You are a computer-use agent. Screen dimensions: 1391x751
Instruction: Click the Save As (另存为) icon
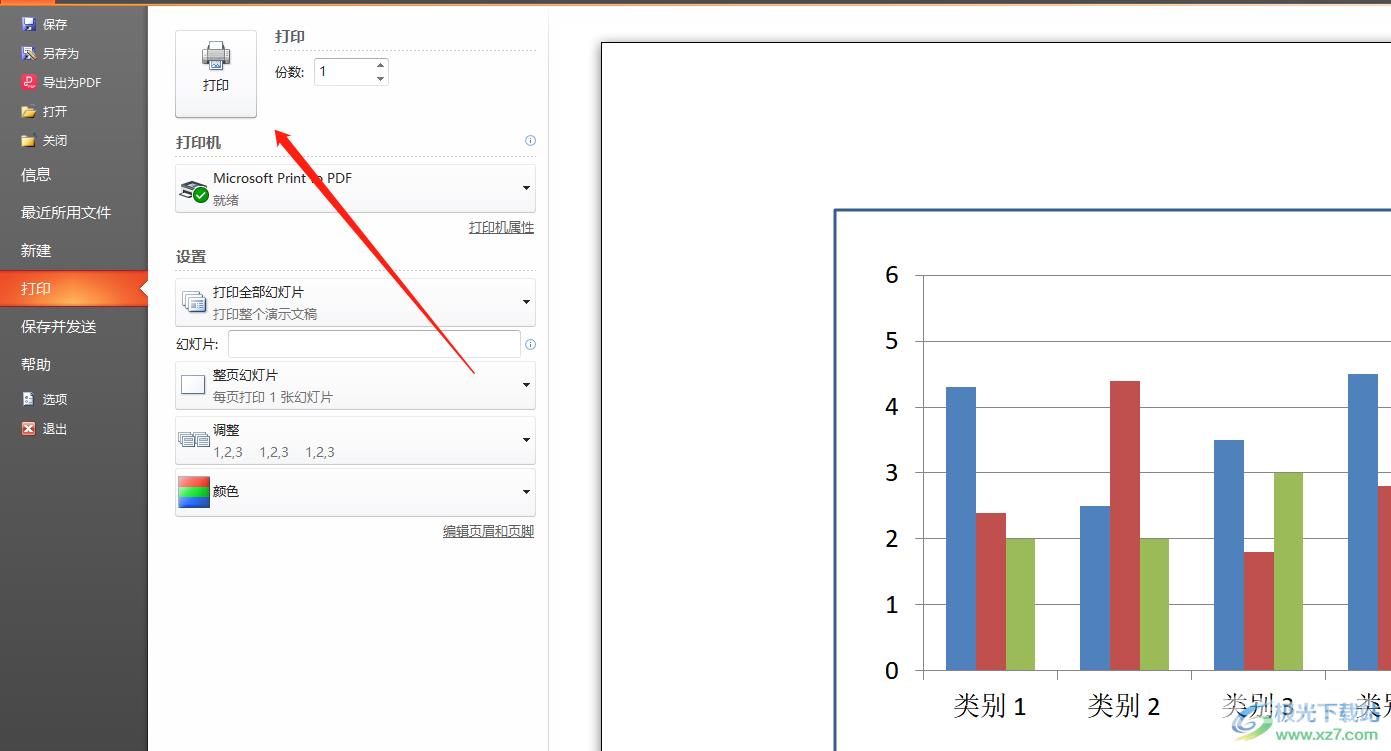(29, 53)
